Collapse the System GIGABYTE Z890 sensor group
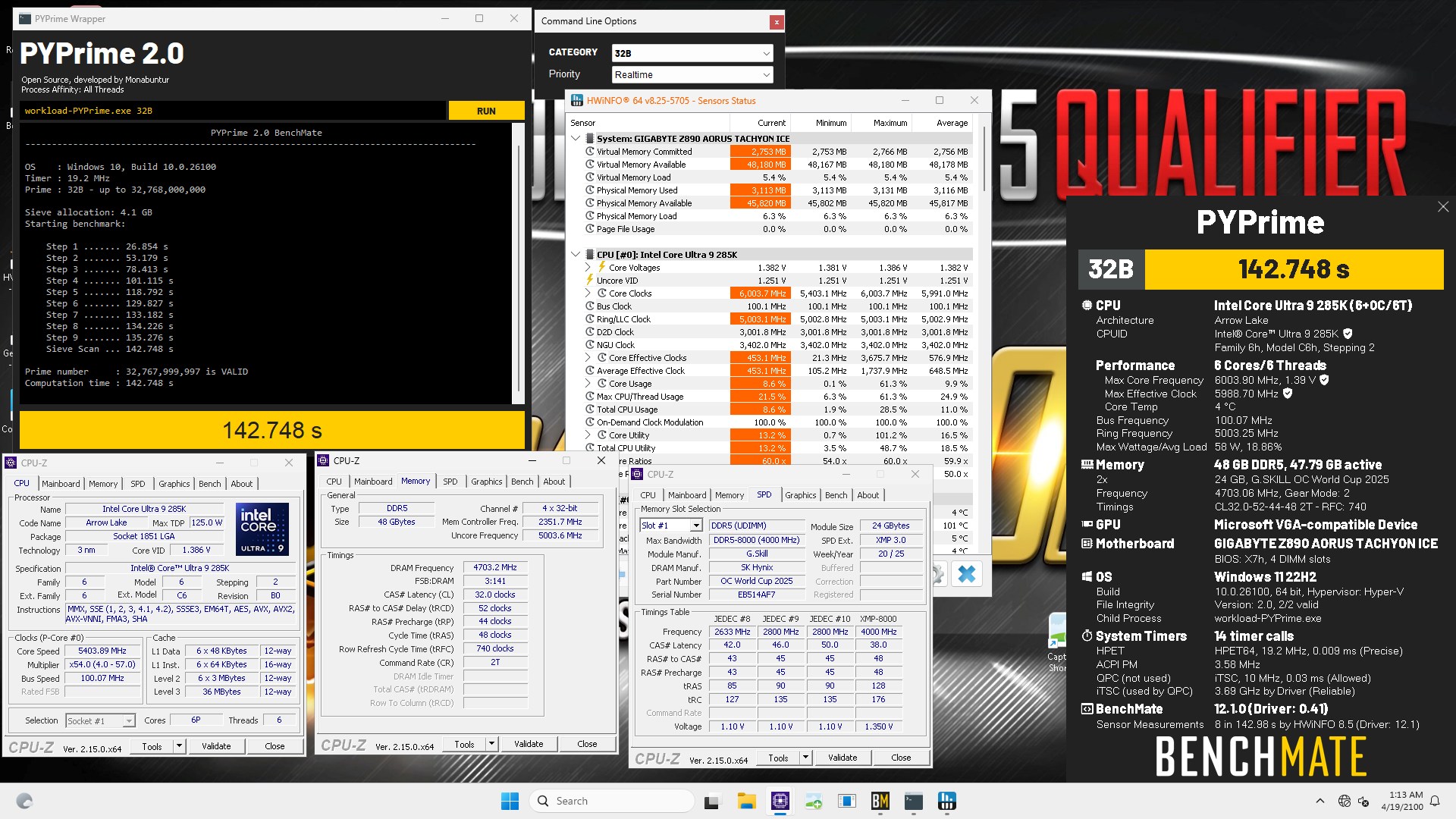Screen dimensions: 1456x819 [x=576, y=139]
